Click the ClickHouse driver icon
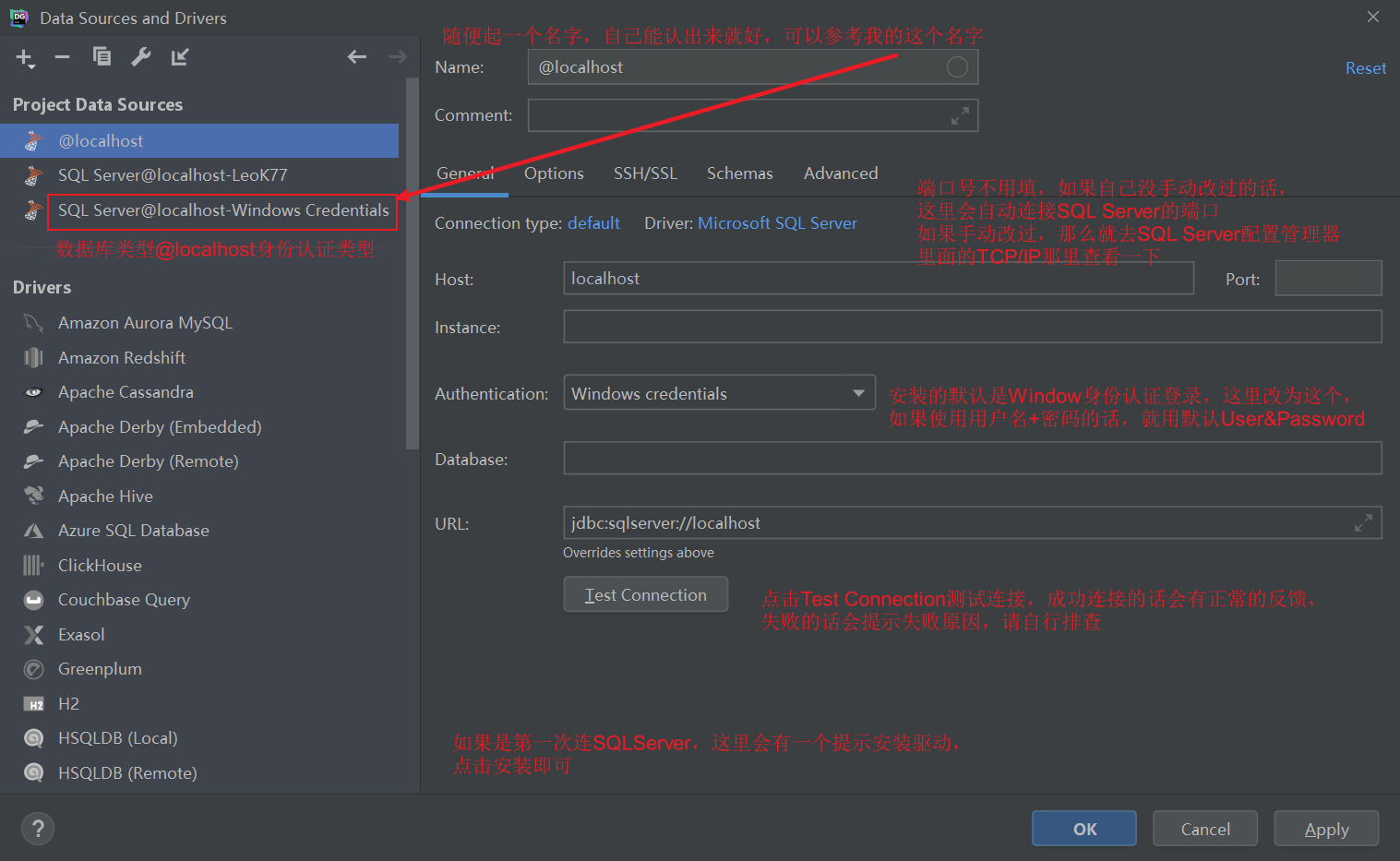This screenshot has height=861, width=1400. (x=34, y=565)
